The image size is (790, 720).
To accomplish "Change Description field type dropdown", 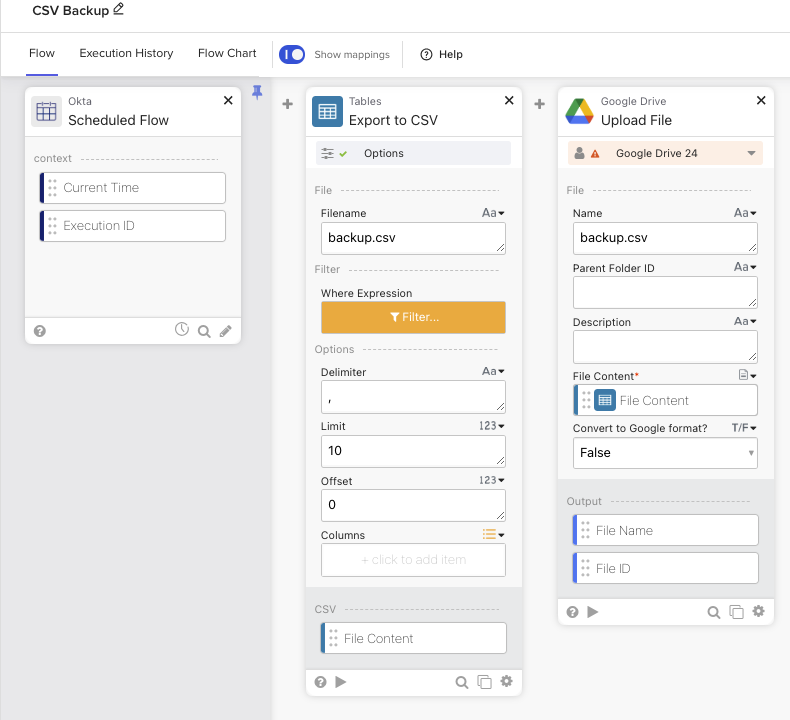I will pos(745,321).
